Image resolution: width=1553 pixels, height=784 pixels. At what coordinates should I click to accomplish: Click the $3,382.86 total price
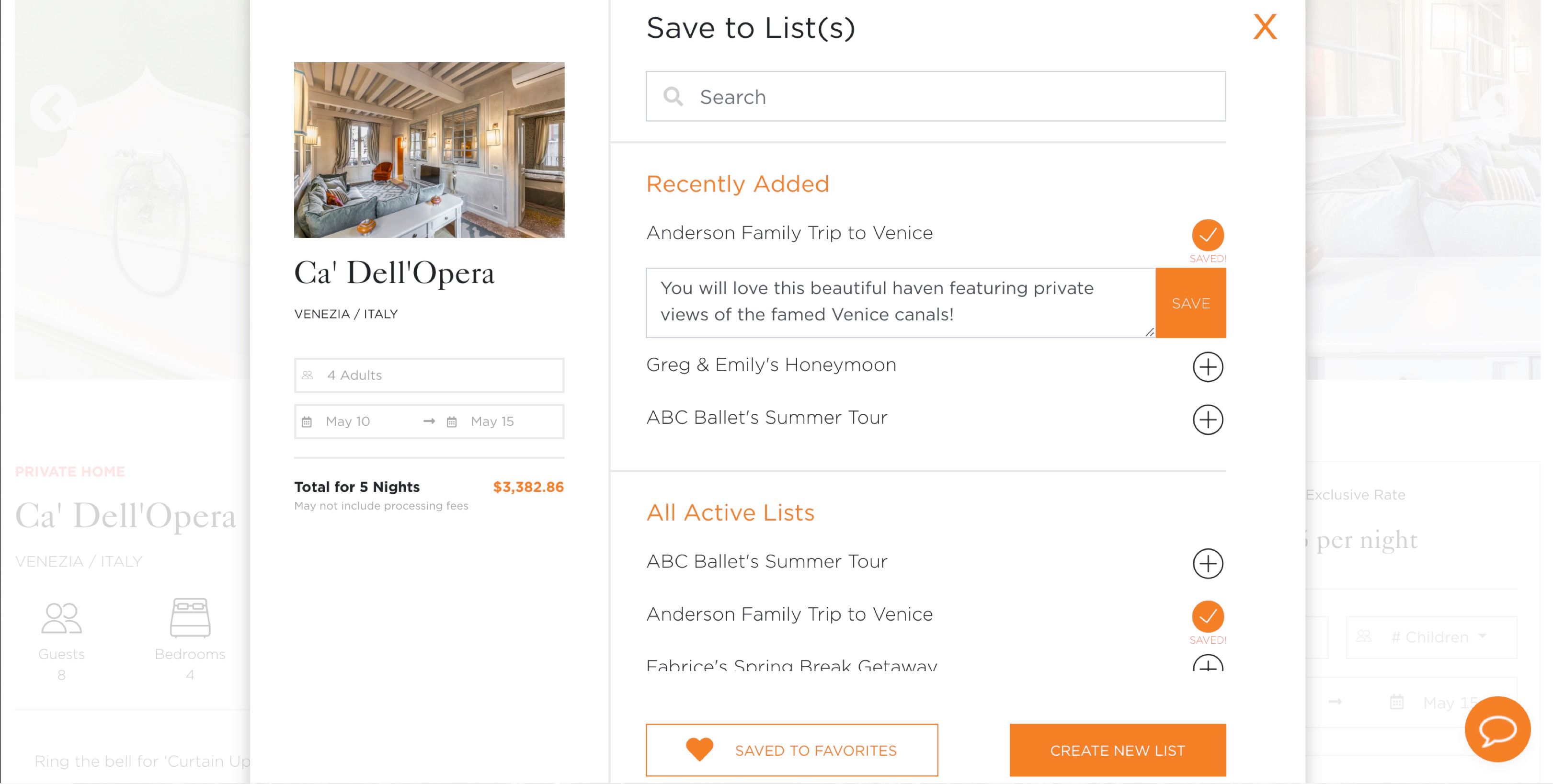click(528, 487)
